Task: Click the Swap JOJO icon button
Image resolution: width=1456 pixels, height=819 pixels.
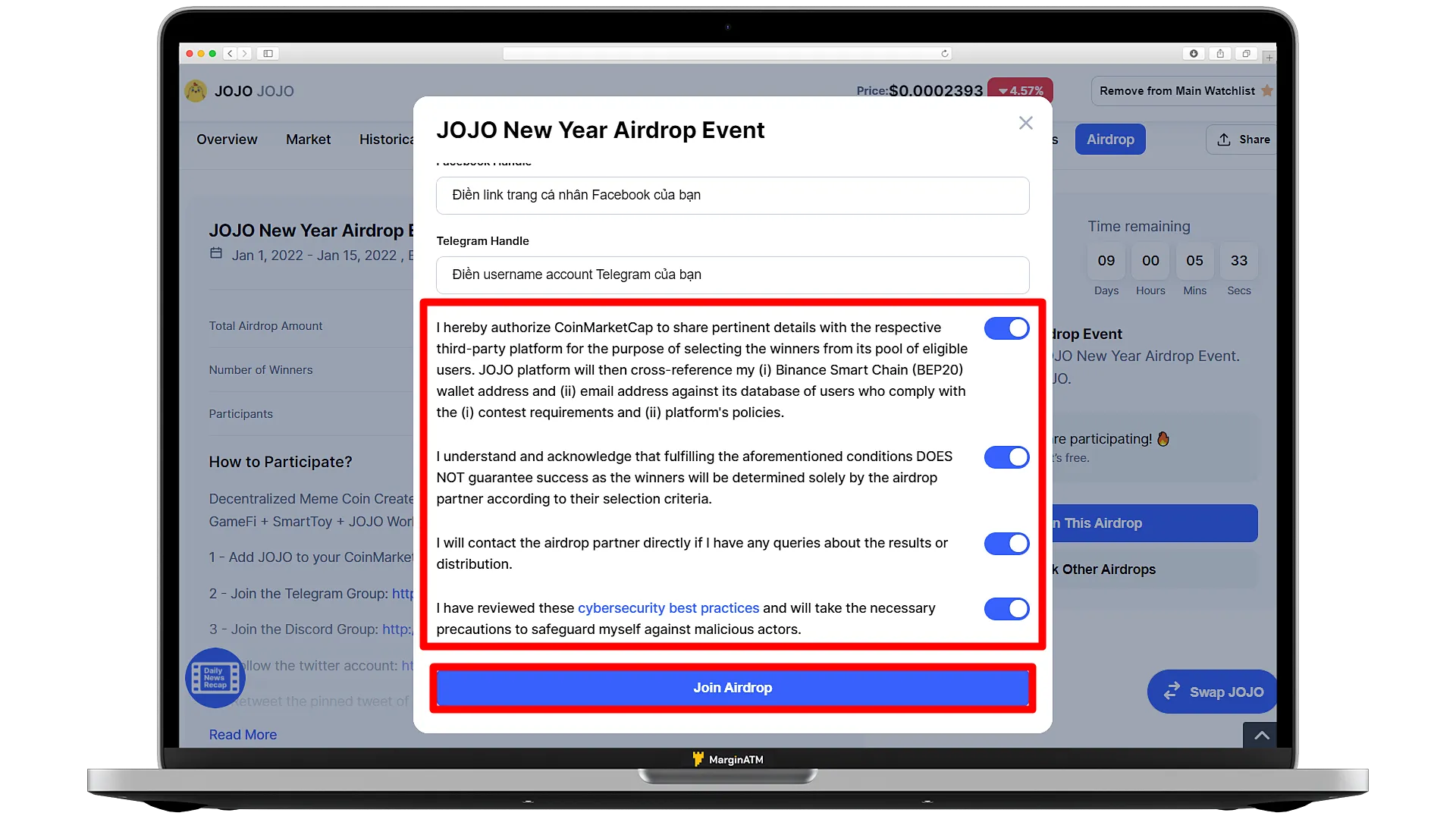Action: 1171,692
